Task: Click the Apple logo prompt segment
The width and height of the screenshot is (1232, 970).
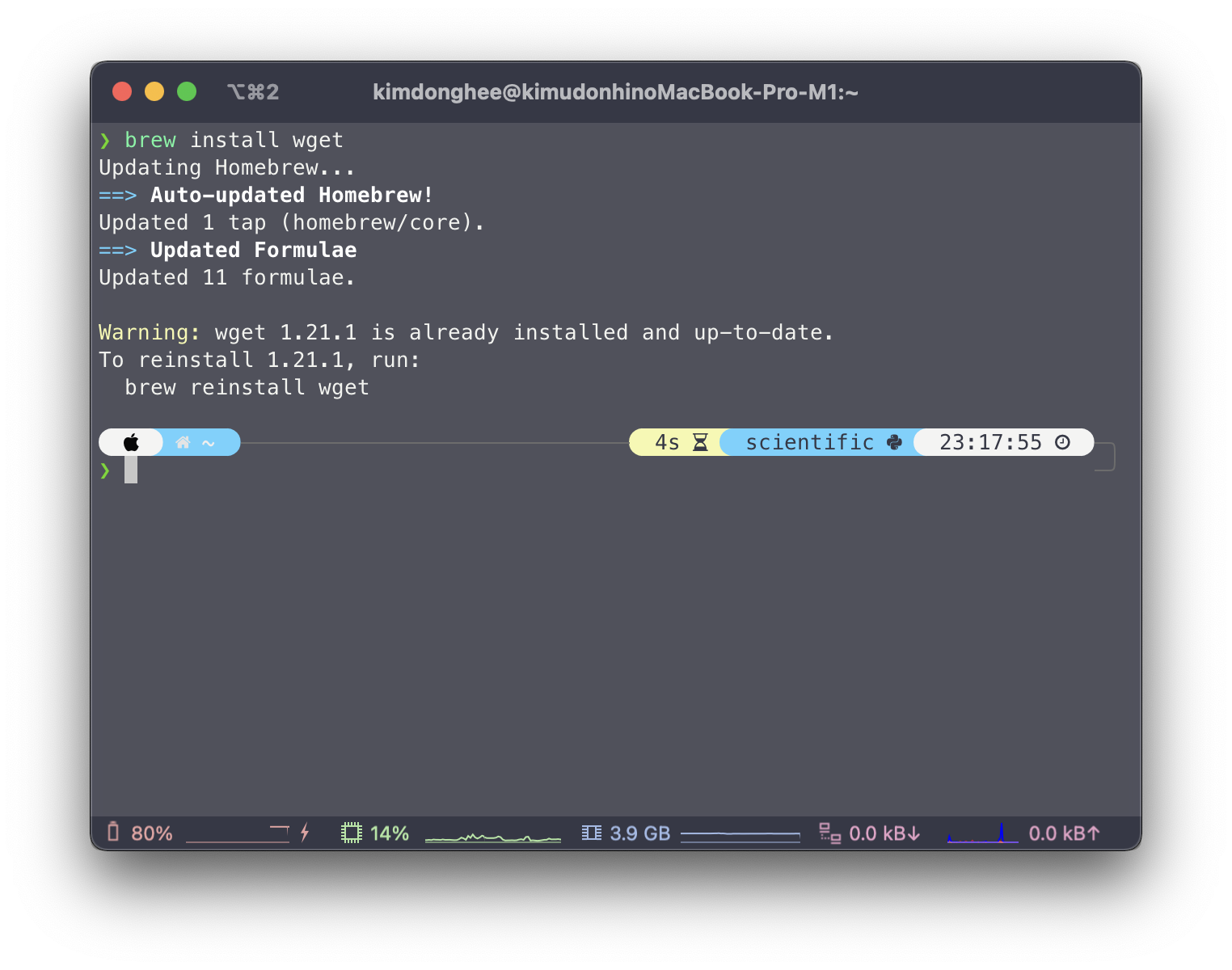Action: (x=131, y=442)
